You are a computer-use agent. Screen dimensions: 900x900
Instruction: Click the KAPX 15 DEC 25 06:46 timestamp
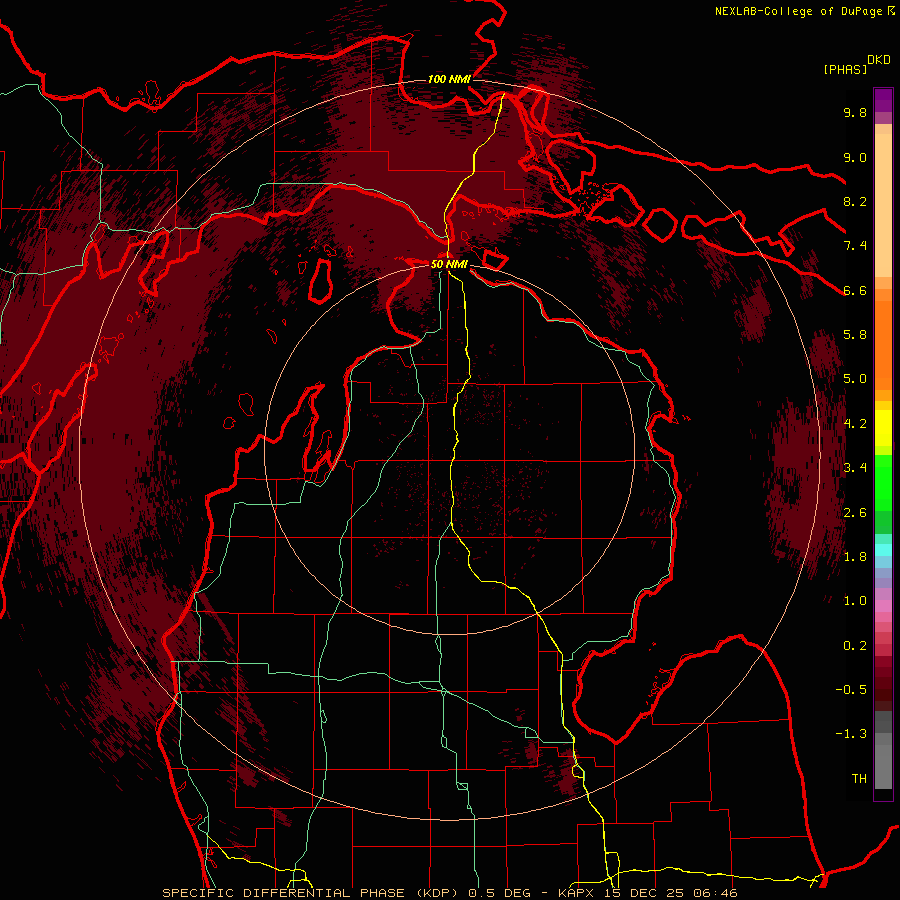point(648,893)
